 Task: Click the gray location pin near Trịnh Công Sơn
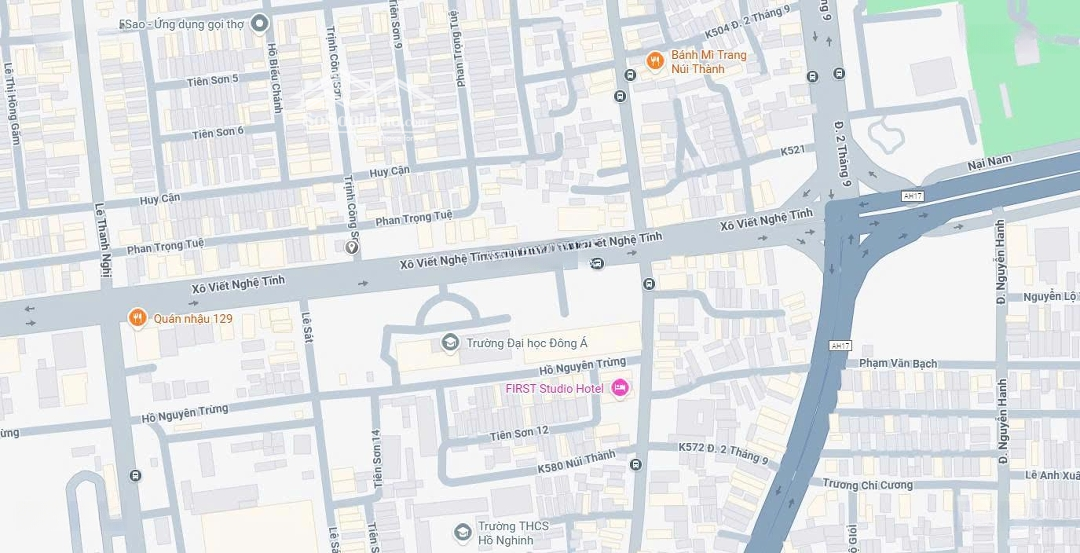click(352, 247)
